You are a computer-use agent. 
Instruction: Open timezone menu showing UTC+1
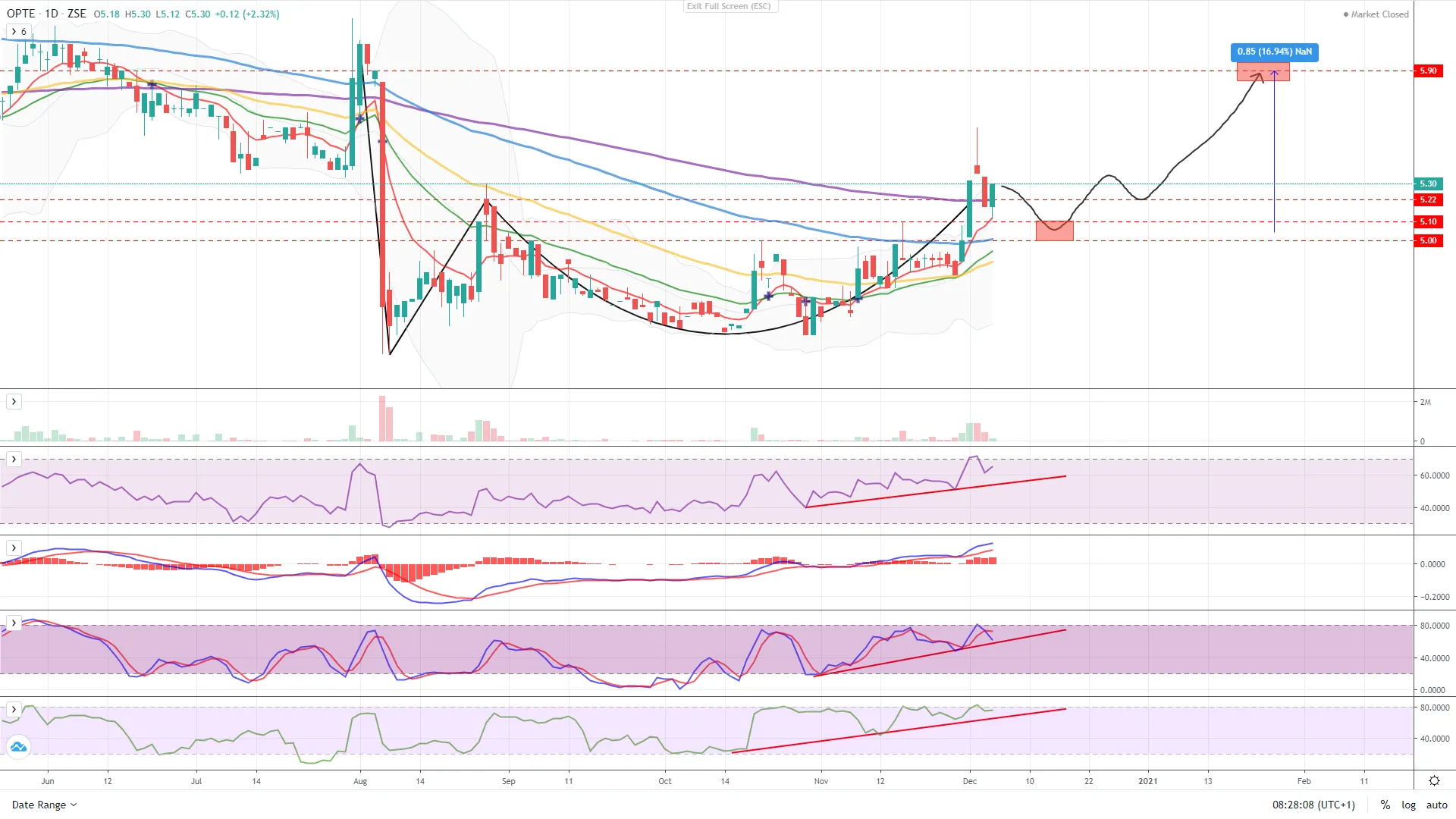(x=1313, y=805)
